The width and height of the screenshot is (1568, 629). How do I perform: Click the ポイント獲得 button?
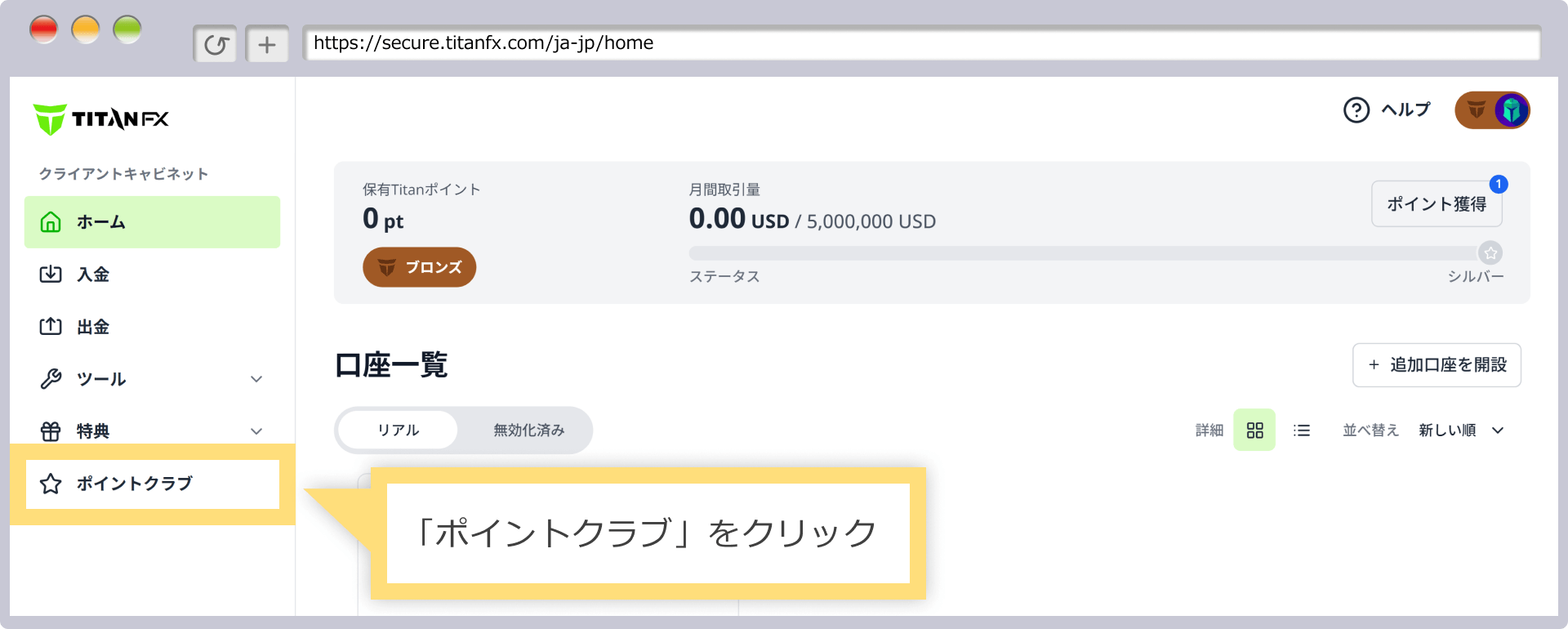(x=1437, y=203)
